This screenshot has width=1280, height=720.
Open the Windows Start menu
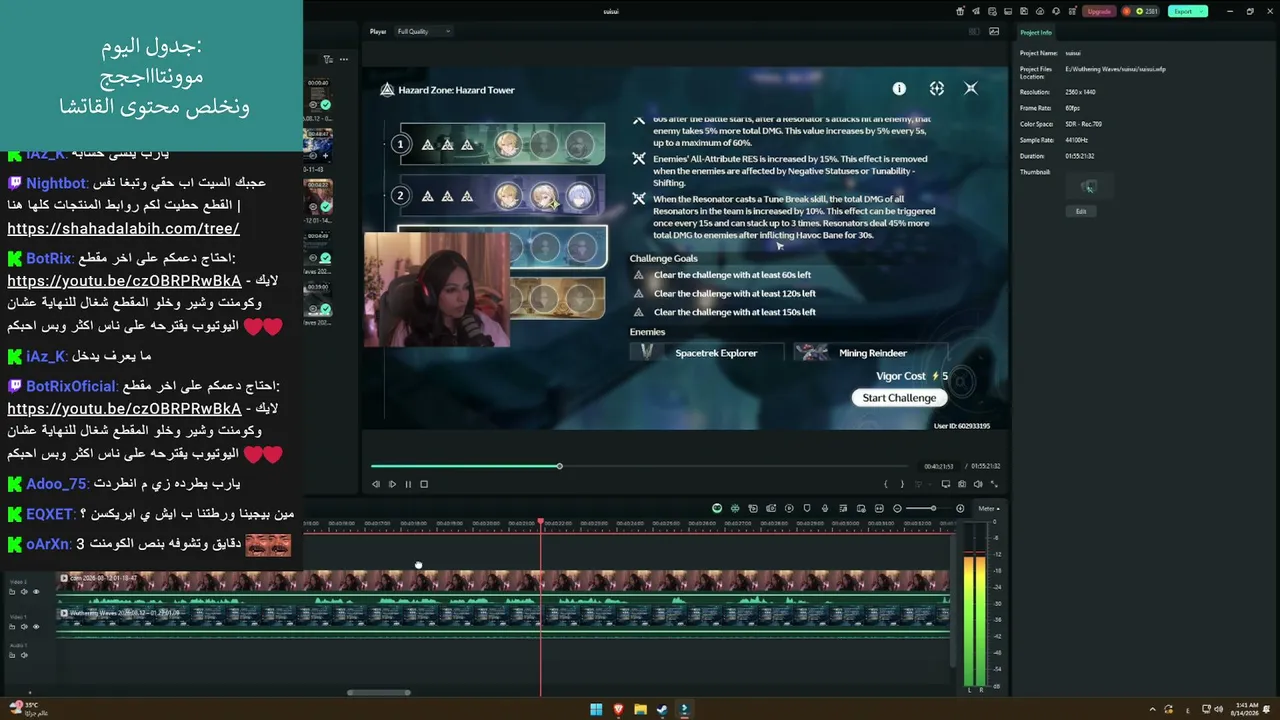pos(596,710)
